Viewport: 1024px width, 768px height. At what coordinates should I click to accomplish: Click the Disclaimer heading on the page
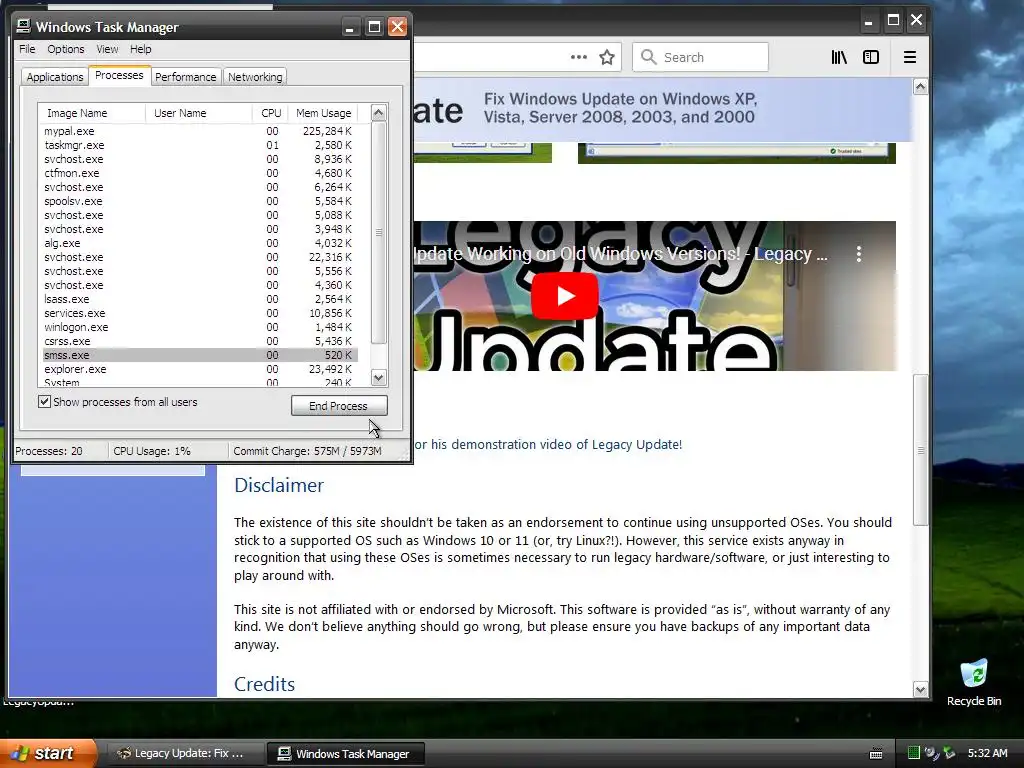pos(279,485)
